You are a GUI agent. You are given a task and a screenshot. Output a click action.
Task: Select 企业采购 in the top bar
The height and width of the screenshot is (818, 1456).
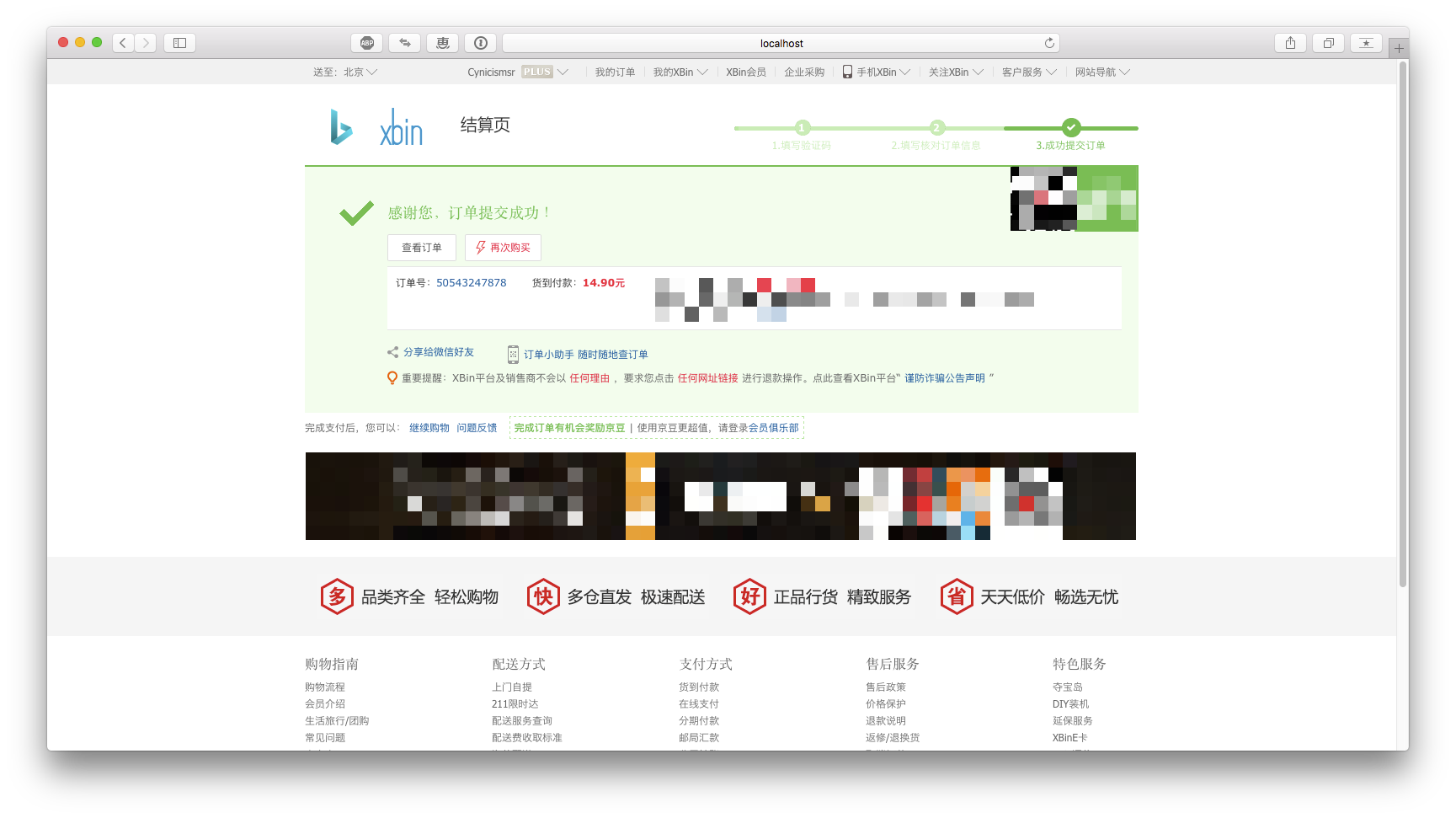[804, 72]
